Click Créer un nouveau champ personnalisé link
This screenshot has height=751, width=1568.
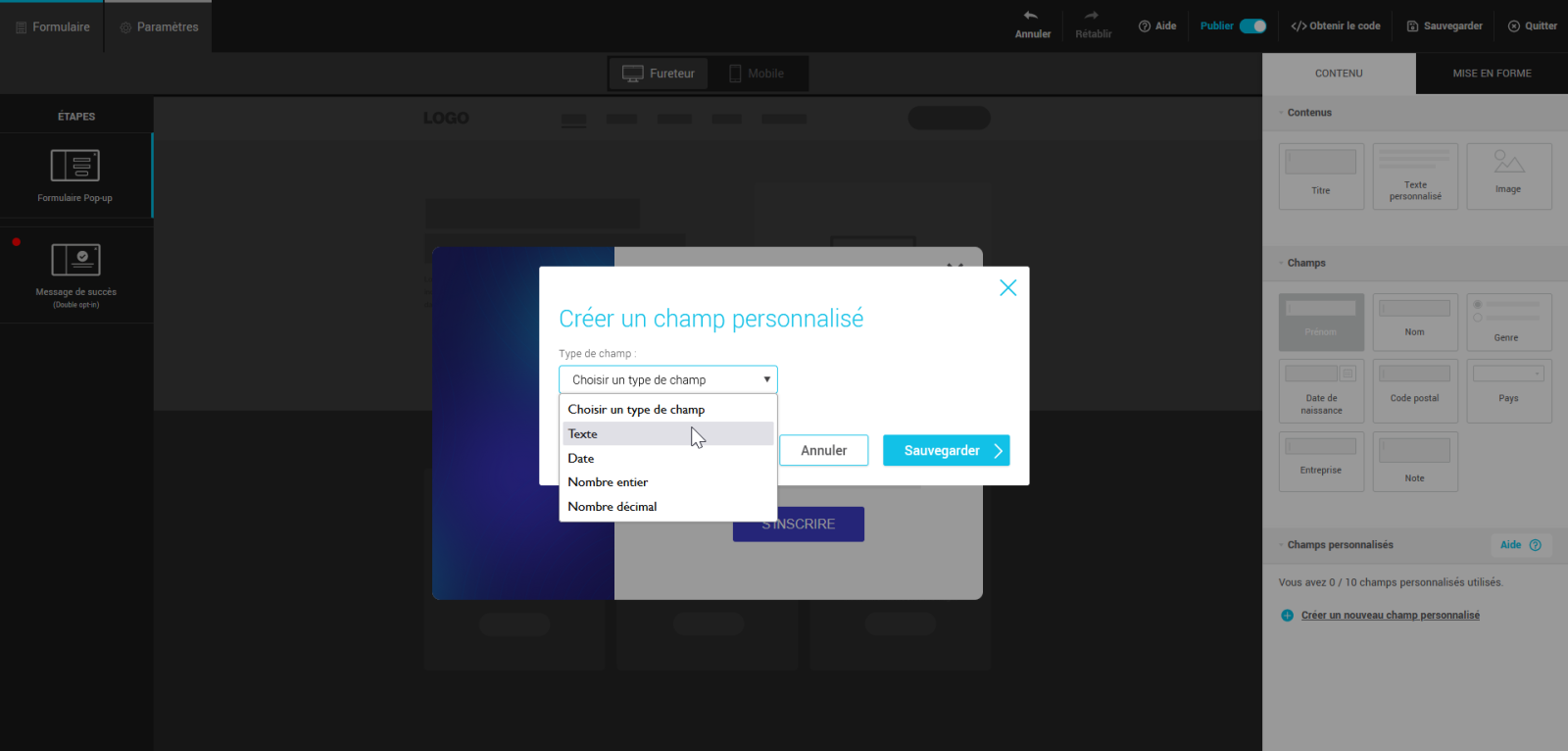(1391, 616)
